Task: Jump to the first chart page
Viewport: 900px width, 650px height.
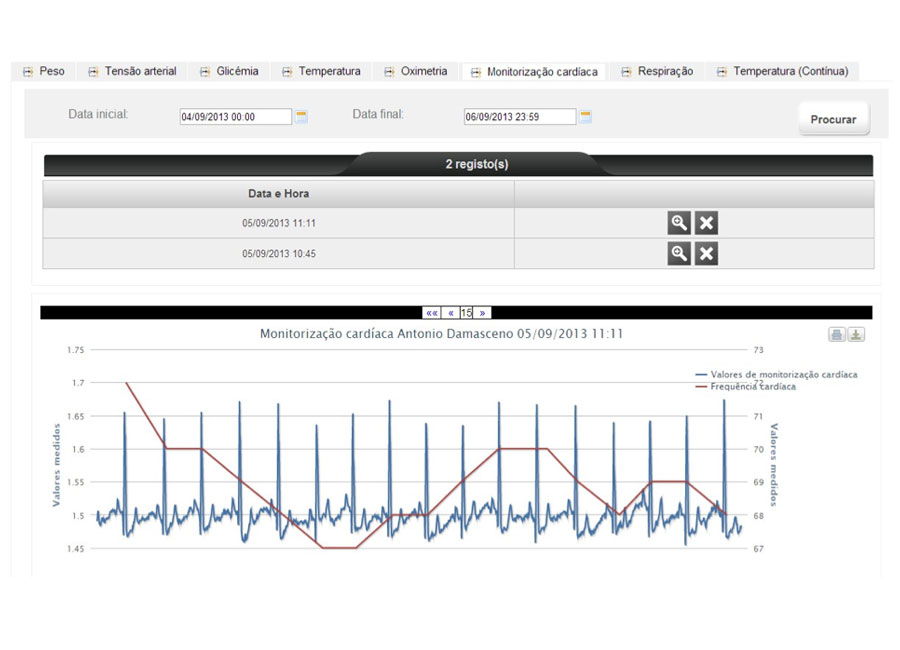Action: coord(432,313)
